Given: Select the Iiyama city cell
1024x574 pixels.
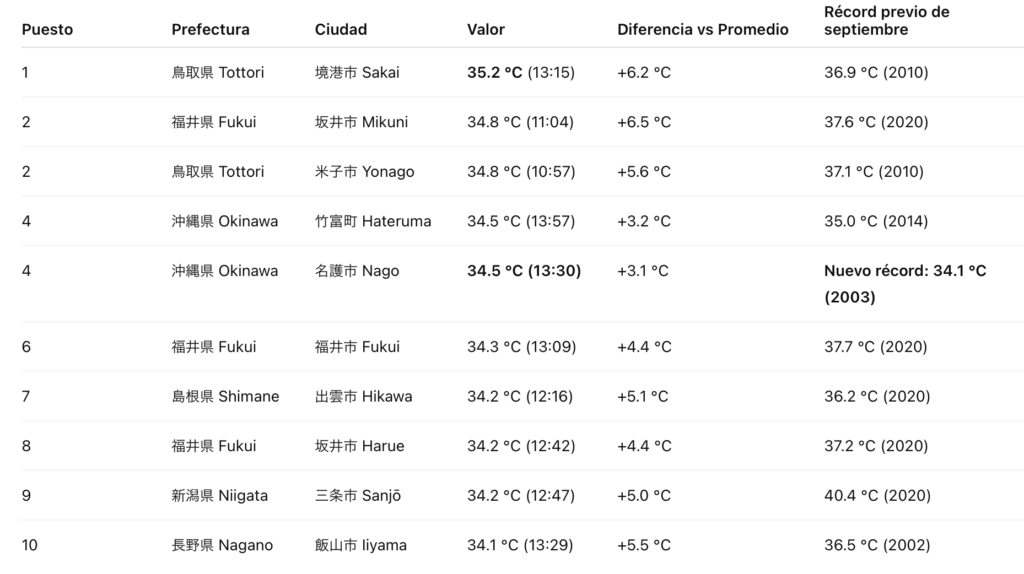Looking at the screenshot, I should tap(360, 545).
